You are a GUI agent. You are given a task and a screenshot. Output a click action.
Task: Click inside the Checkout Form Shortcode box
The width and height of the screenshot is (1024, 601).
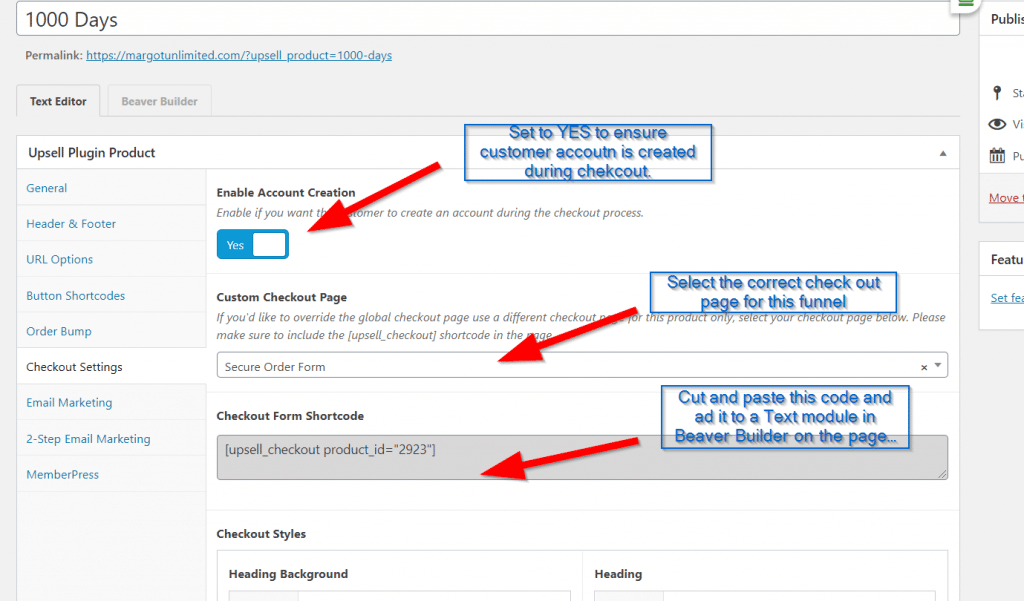[581, 457]
